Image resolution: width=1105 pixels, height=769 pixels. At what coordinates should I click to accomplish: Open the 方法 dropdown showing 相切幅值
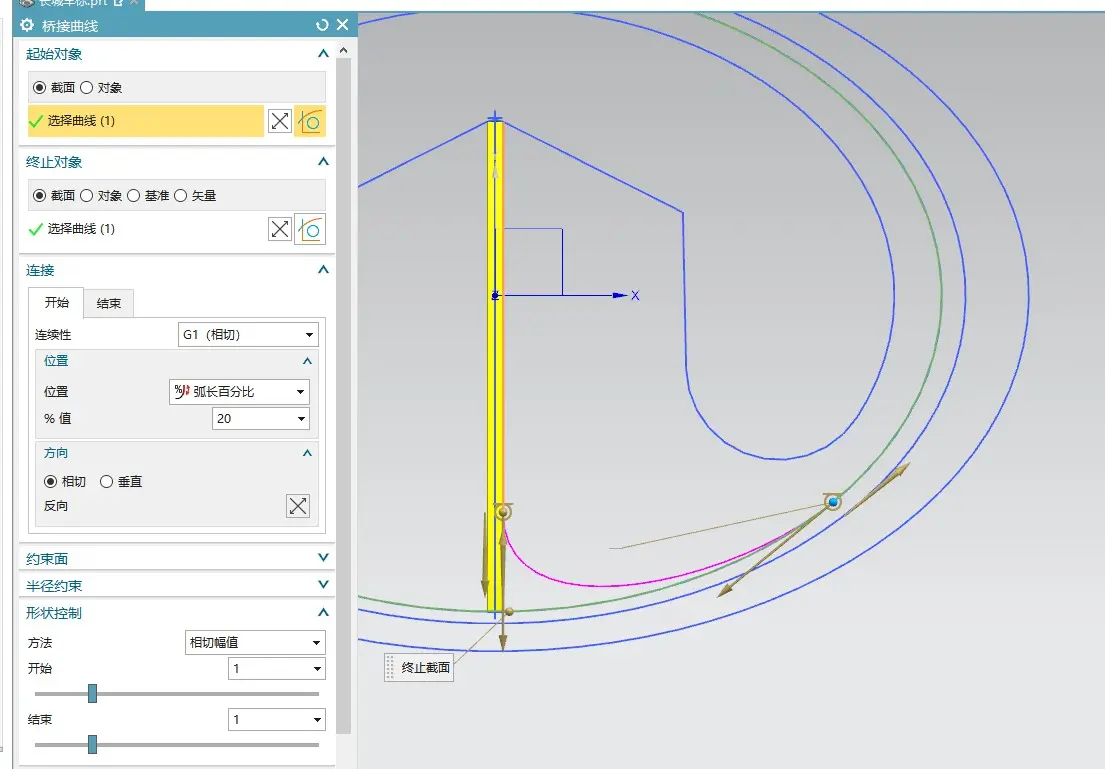[x=255, y=642]
